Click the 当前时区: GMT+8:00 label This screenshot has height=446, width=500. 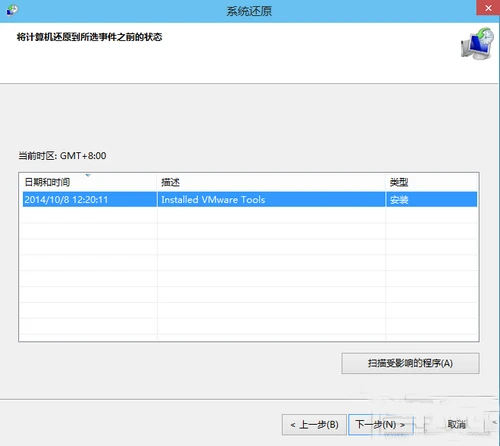(62, 156)
